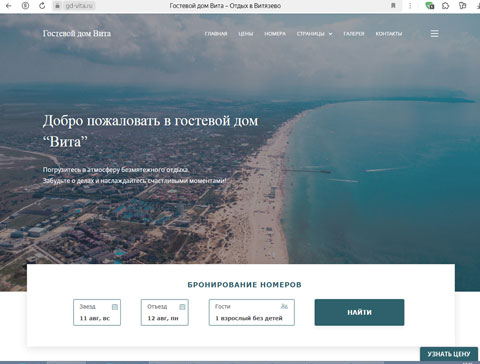Open the Отъезд check-out date field
The image size is (480, 364).
165,312
